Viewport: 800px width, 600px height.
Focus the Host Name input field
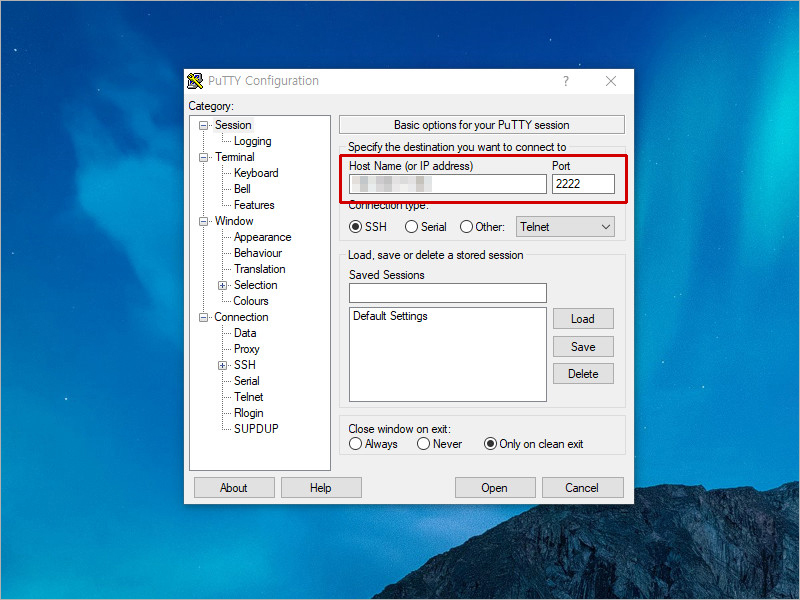(447, 184)
